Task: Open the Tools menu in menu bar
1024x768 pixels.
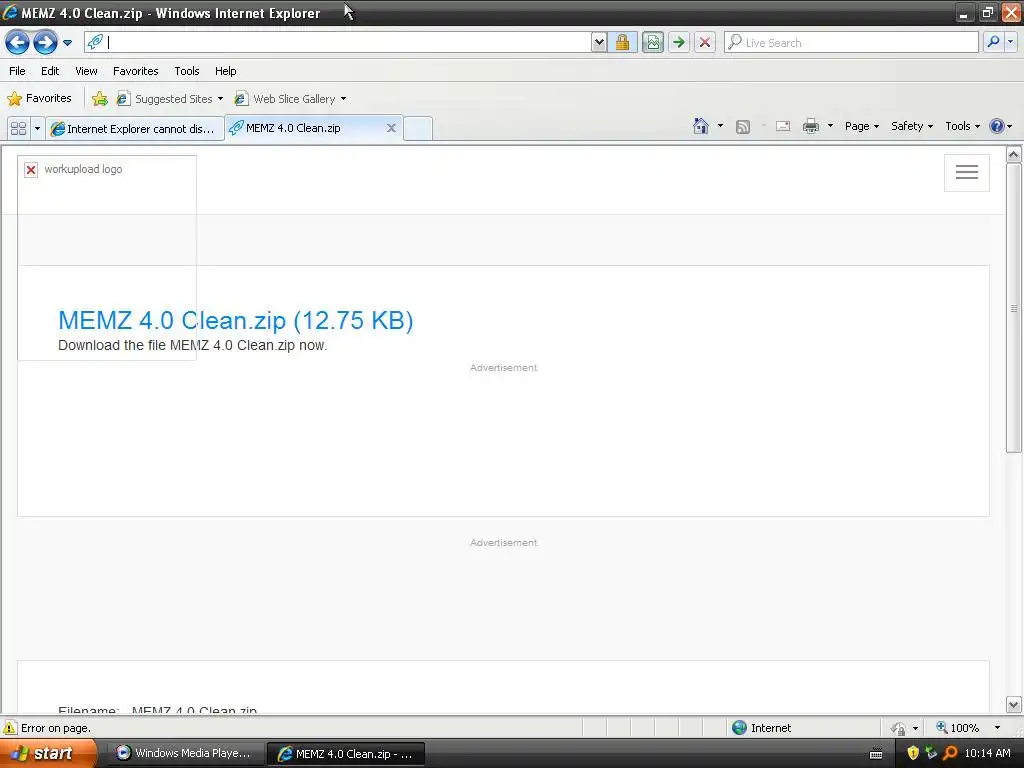Action: (x=187, y=71)
